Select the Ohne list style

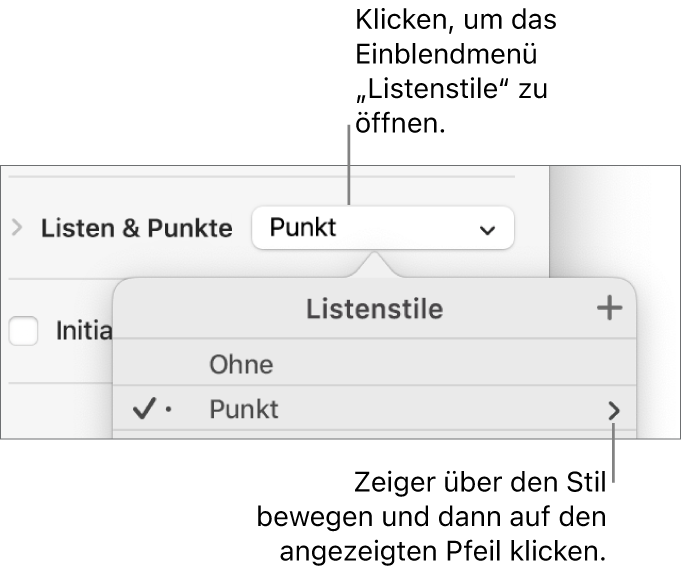[x=241, y=365]
